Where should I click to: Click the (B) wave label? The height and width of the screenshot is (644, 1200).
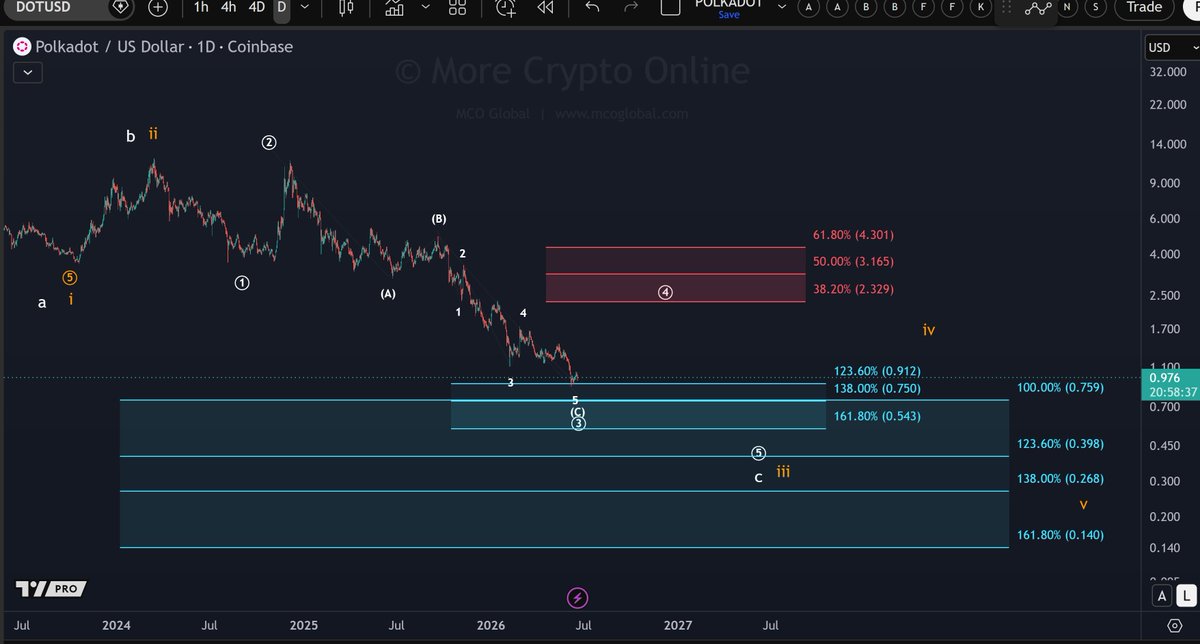coord(439,218)
